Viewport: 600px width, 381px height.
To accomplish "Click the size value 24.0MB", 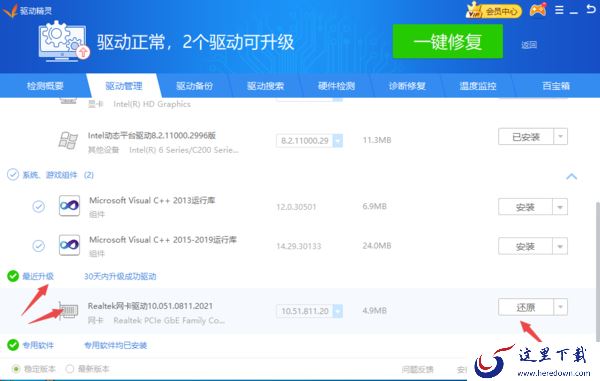I will coord(377,246).
